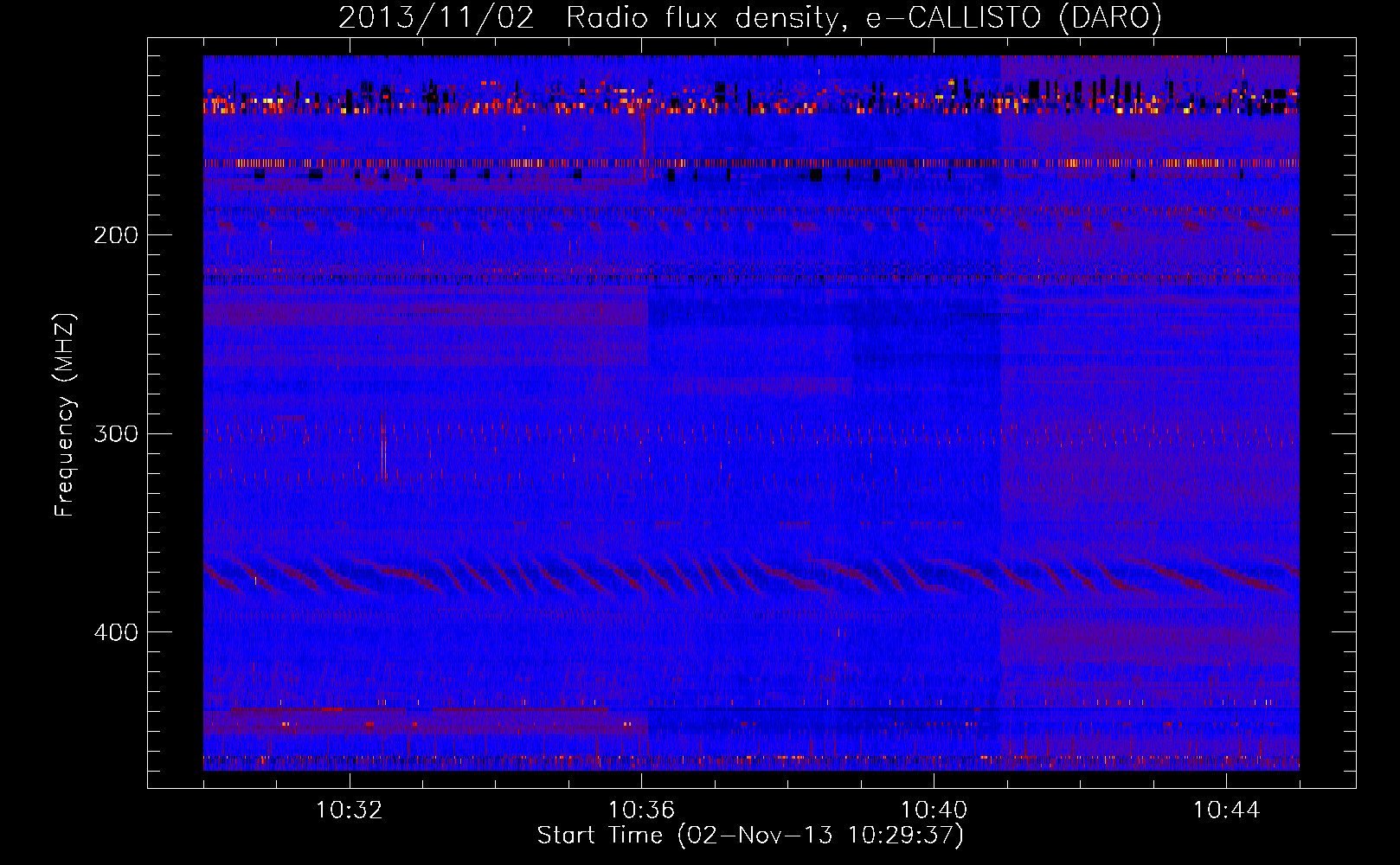This screenshot has height=865, width=1400.
Task: Click the "10:36" time tick label
Action: pyautogui.click(x=641, y=811)
